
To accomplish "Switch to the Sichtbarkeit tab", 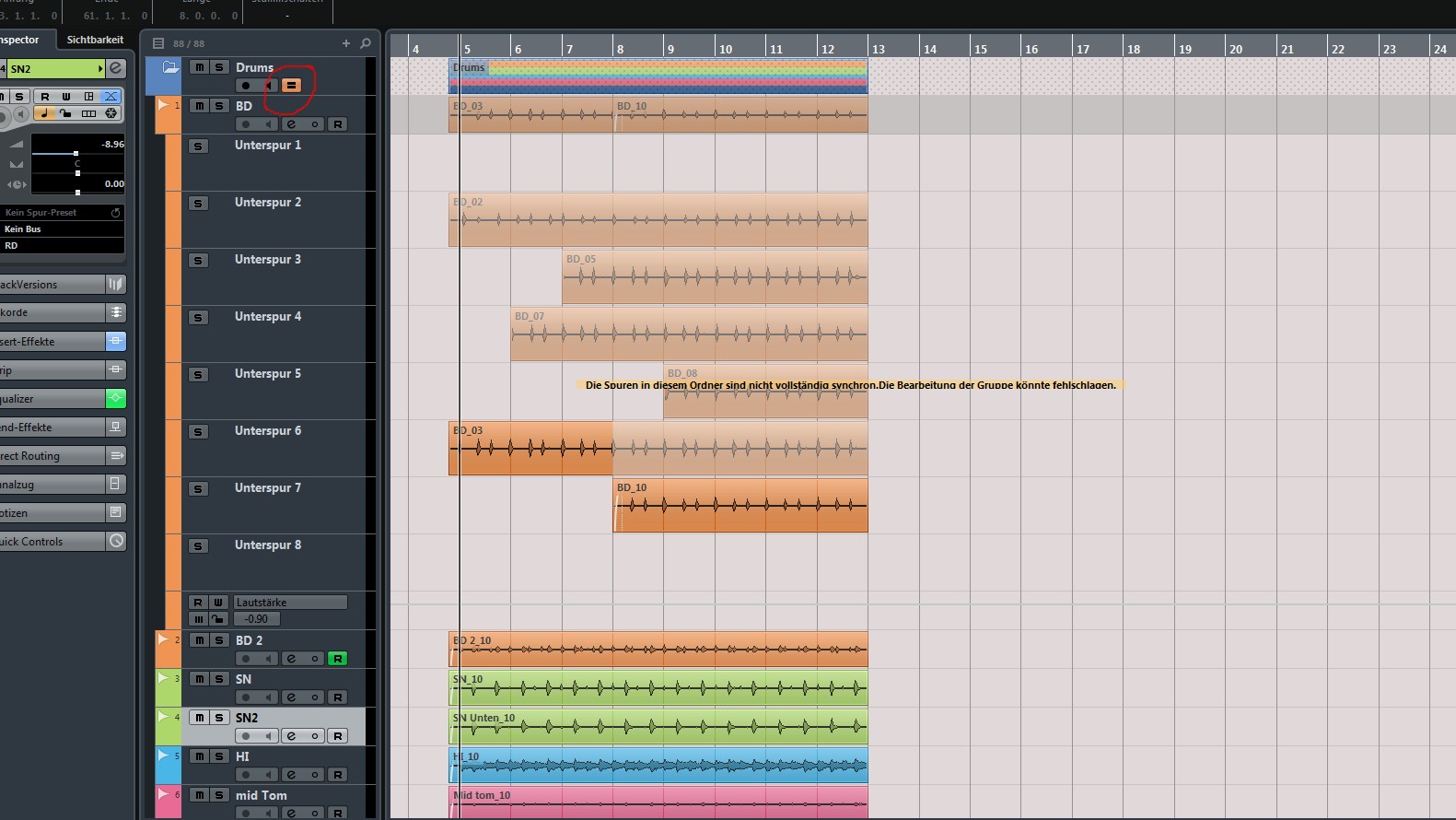I will pos(95,40).
